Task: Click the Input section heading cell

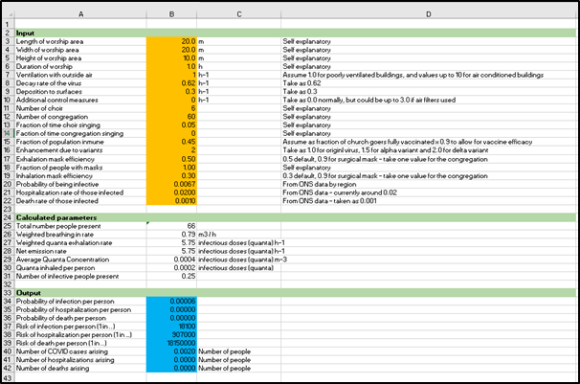Action: point(81,33)
